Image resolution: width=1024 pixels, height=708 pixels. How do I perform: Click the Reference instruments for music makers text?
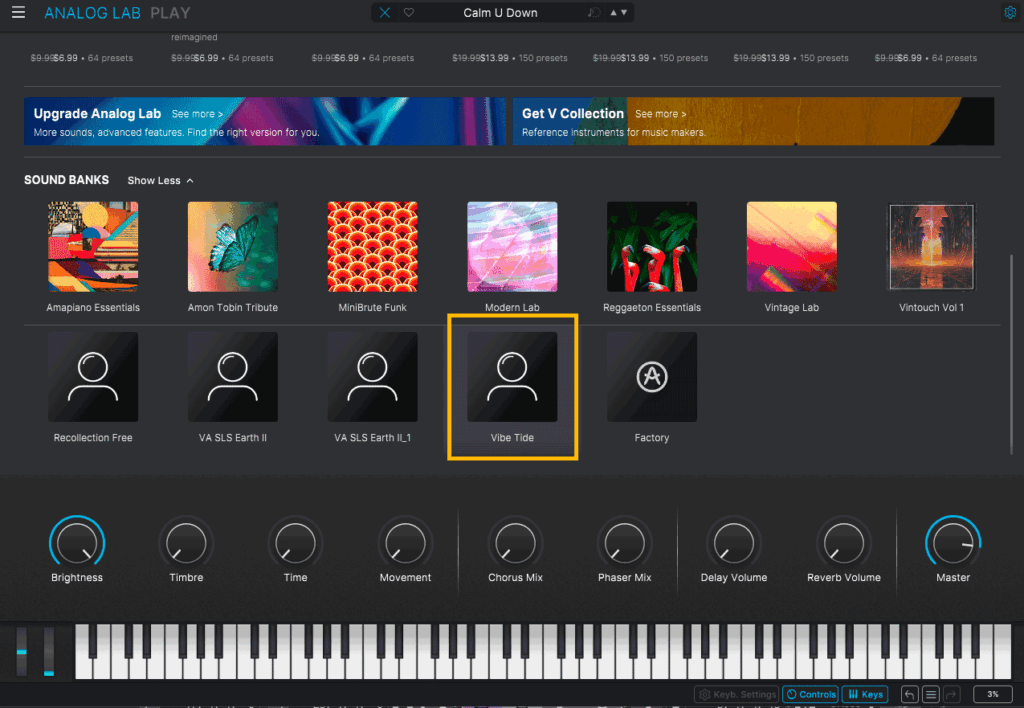point(614,132)
